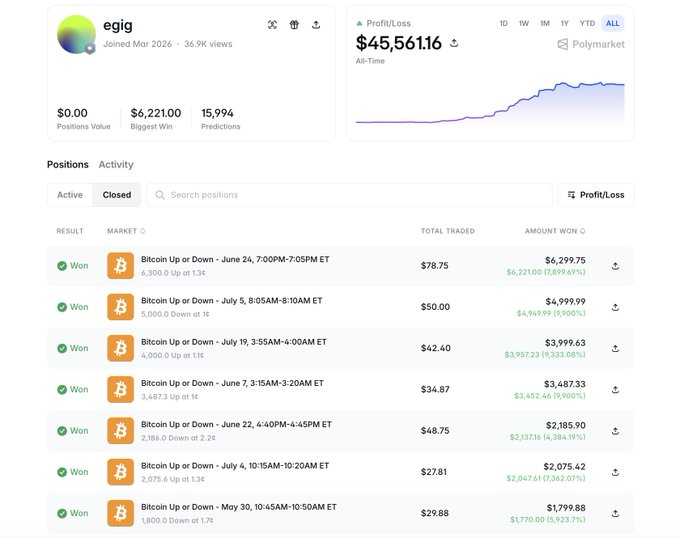This screenshot has height=538, width=680.
Task: Open Bitcoin Up or Down July 5 market
Action: pyautogui.click(x=232, y=300)
